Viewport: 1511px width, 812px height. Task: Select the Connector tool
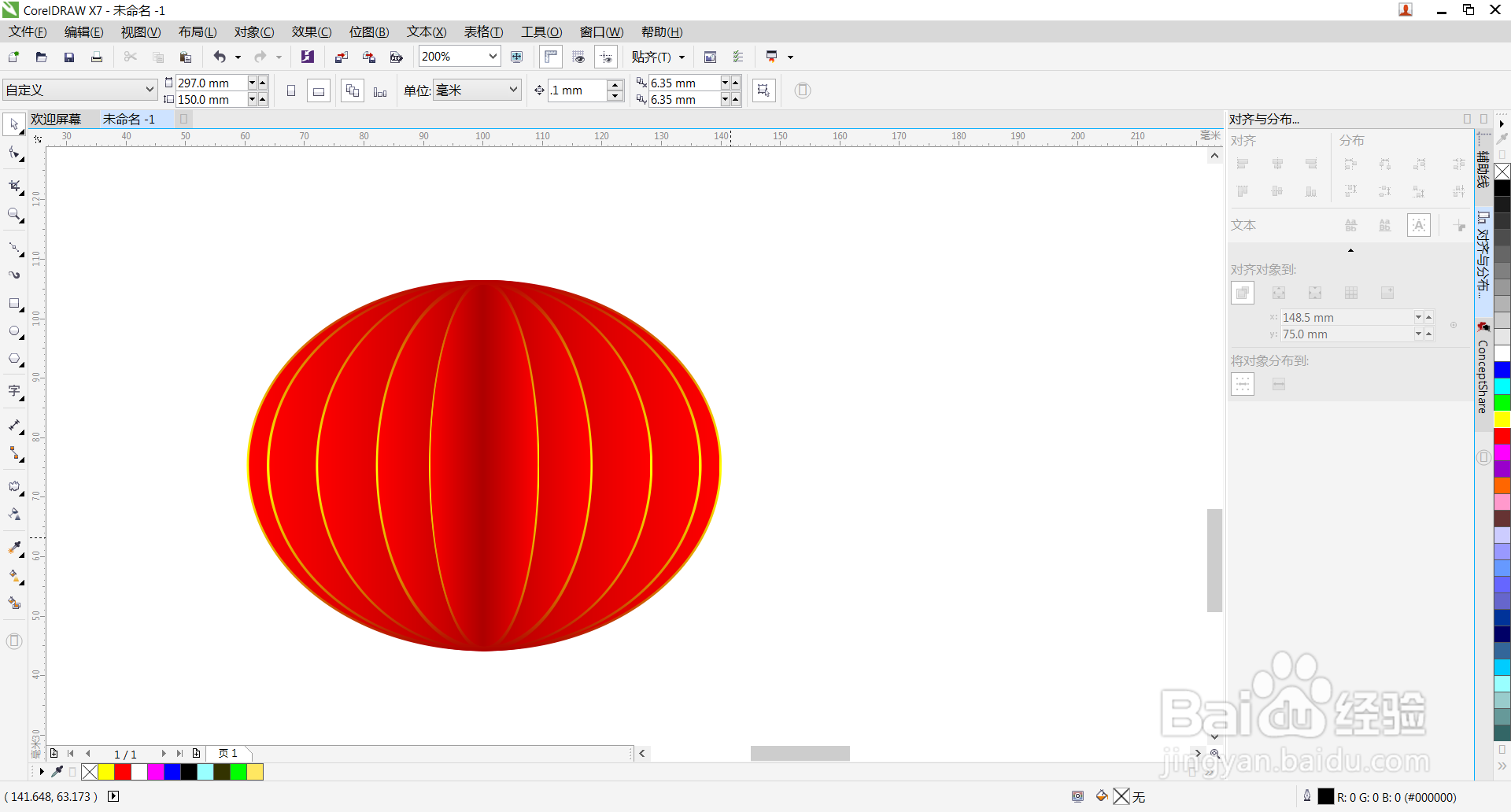click(x=14, y=454)
